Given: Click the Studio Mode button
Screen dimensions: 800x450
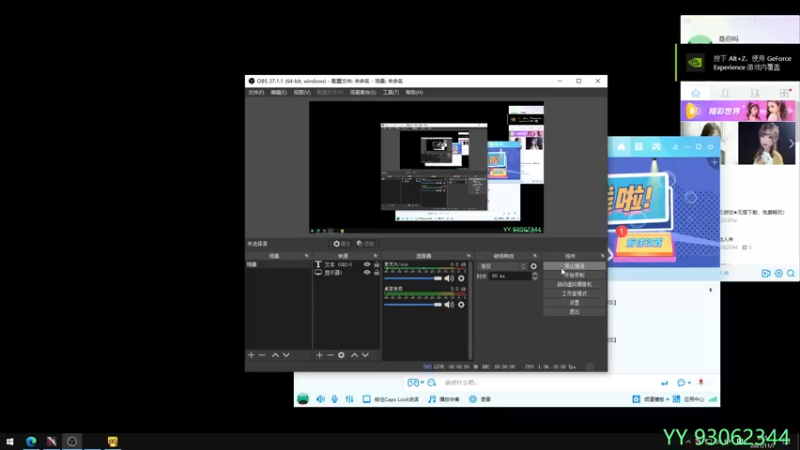Looking at the screenshot, I should click(x=574, y=293).
